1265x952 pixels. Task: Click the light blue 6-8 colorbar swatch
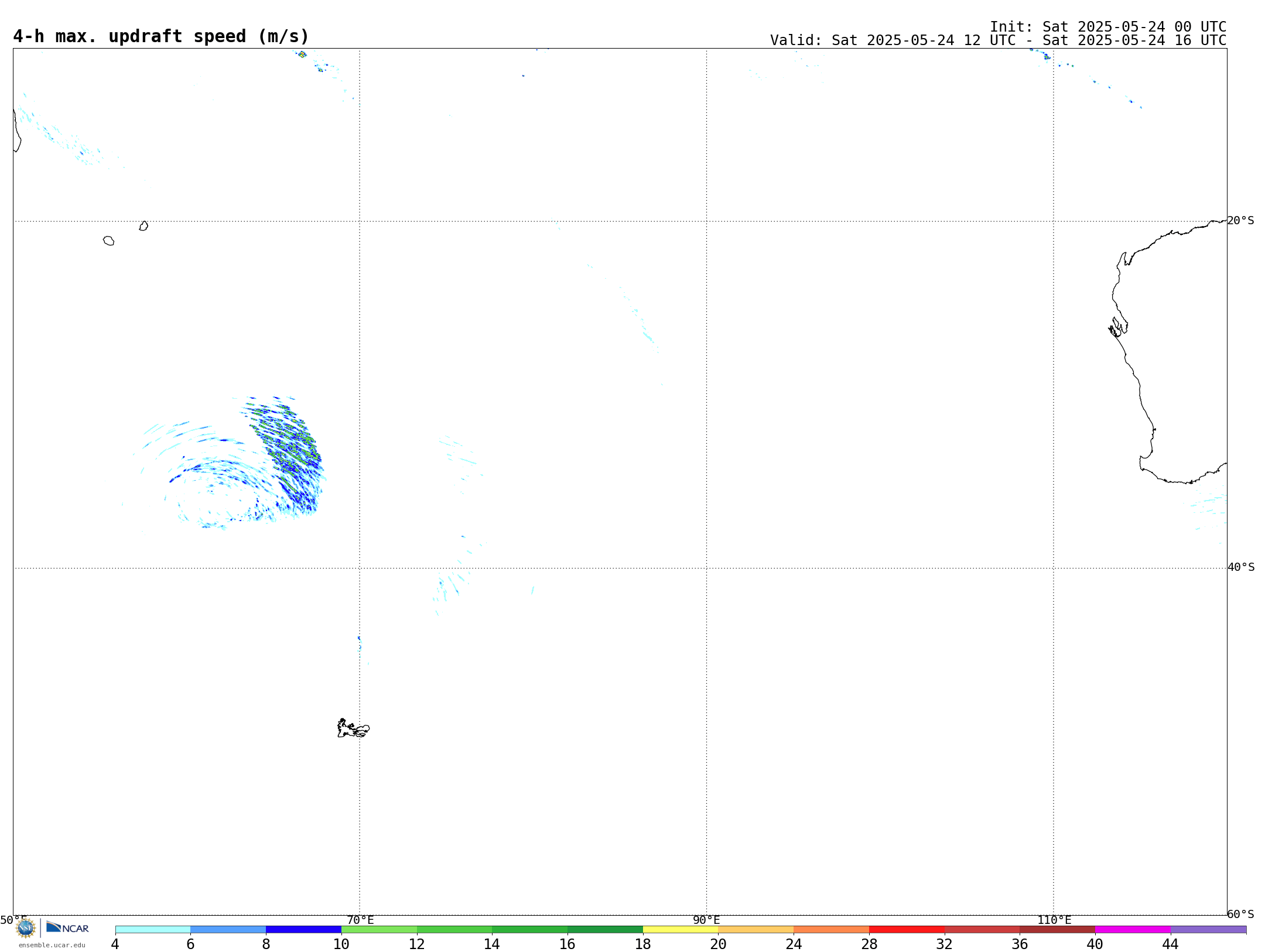(x=228, y=930)
